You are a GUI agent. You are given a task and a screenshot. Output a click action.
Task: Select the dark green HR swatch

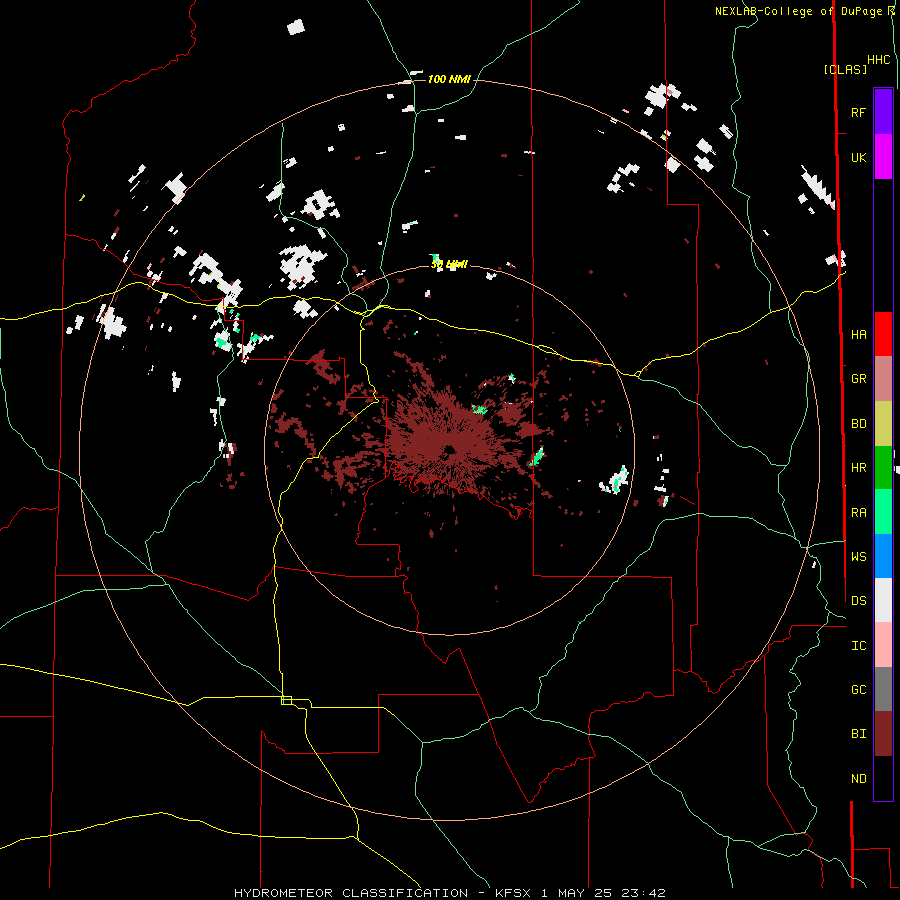(x=883, y=468)
